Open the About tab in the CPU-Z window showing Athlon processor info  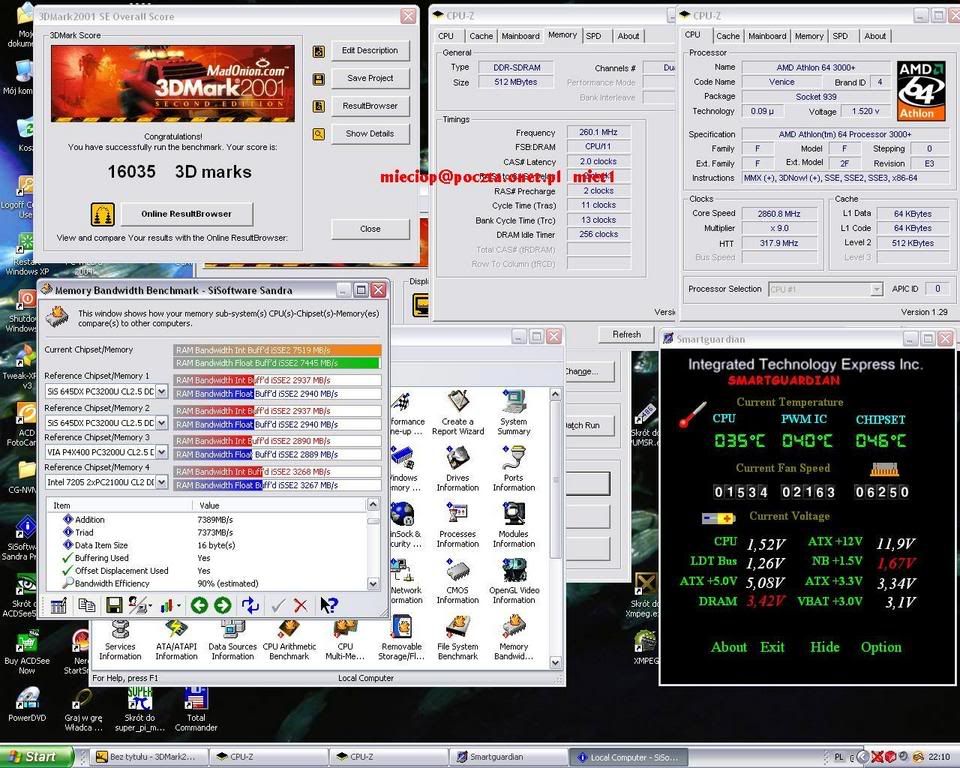(x=875, y=36)
